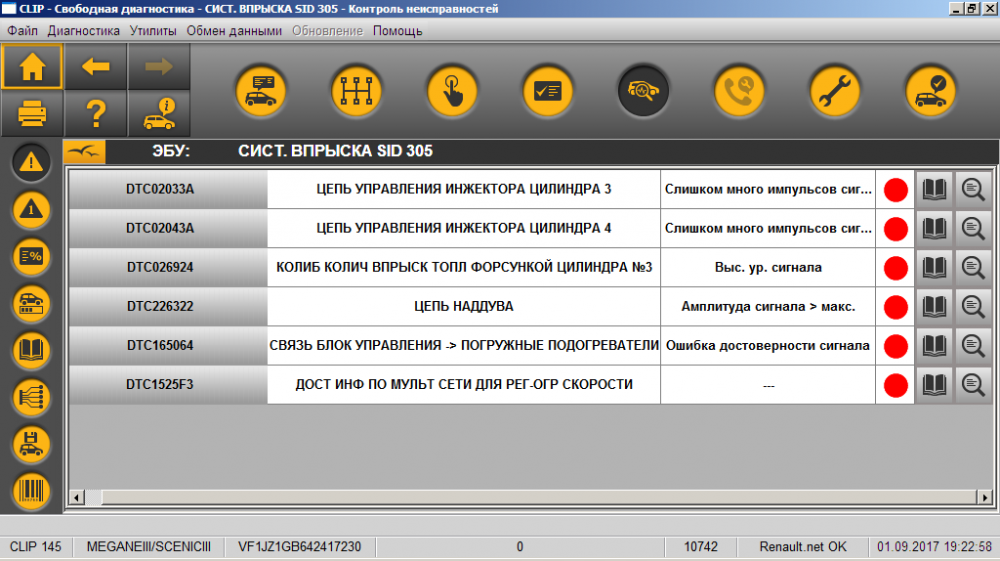Open documentation book for DTC1525F3

tap(934, 384)
